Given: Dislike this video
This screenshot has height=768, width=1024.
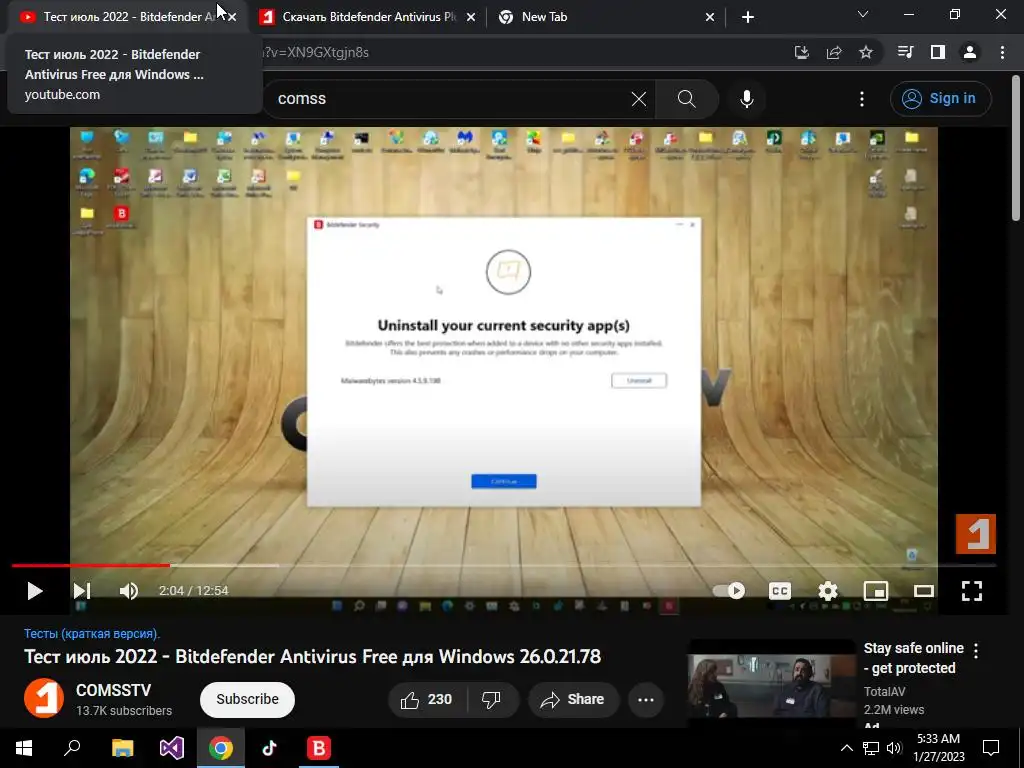Looking at the screenshot, I should [491, 699].
